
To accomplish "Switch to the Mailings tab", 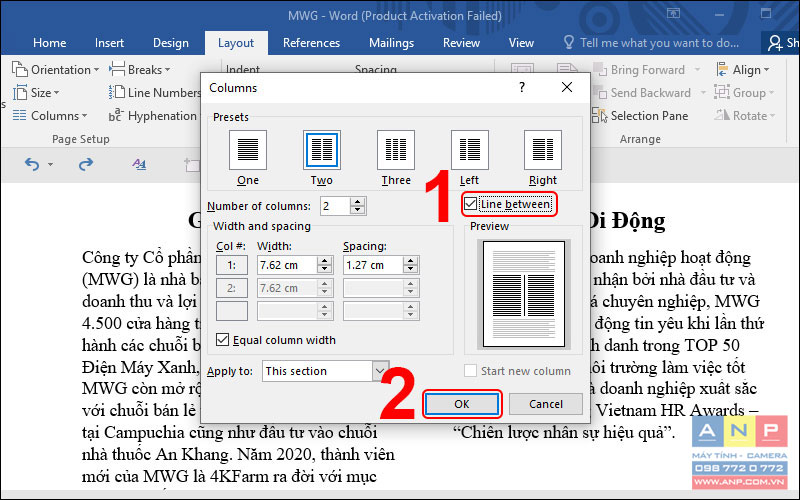I will click(x=391, y=43).
